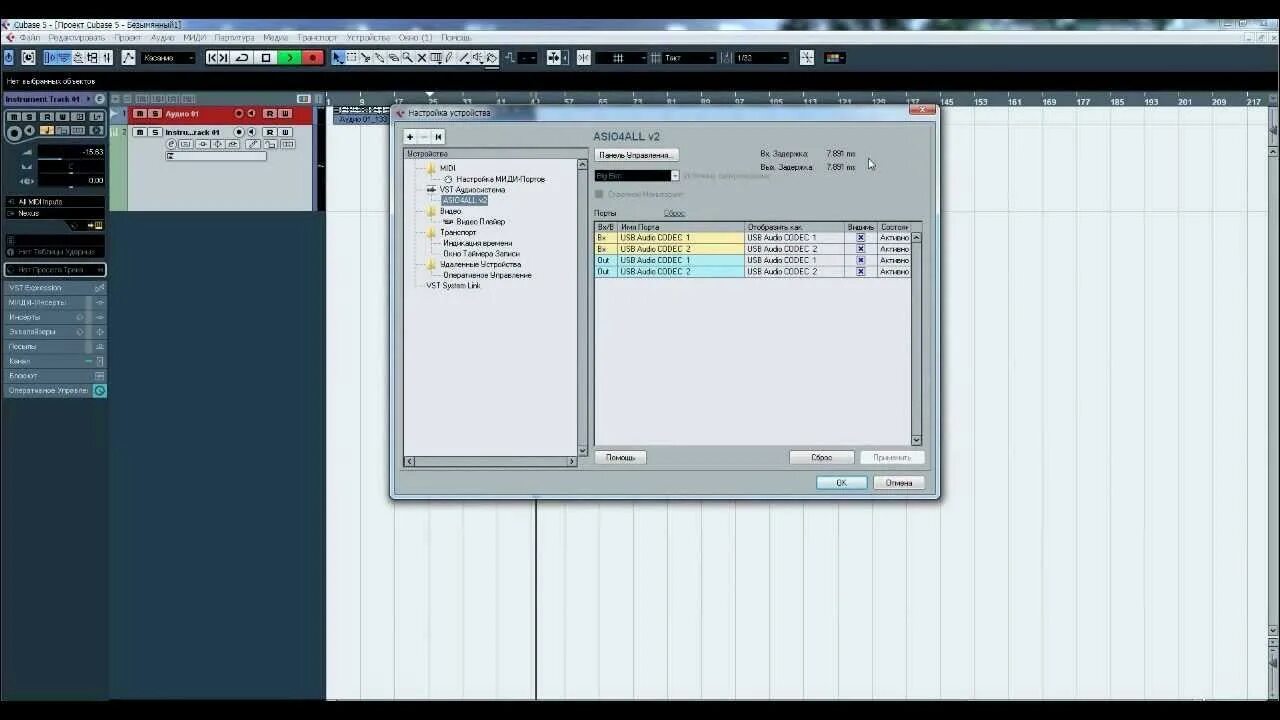The height and width of the screenshot is (720, 1280).
Task: Open the Transport menu
Action: [x=317, y=37]
